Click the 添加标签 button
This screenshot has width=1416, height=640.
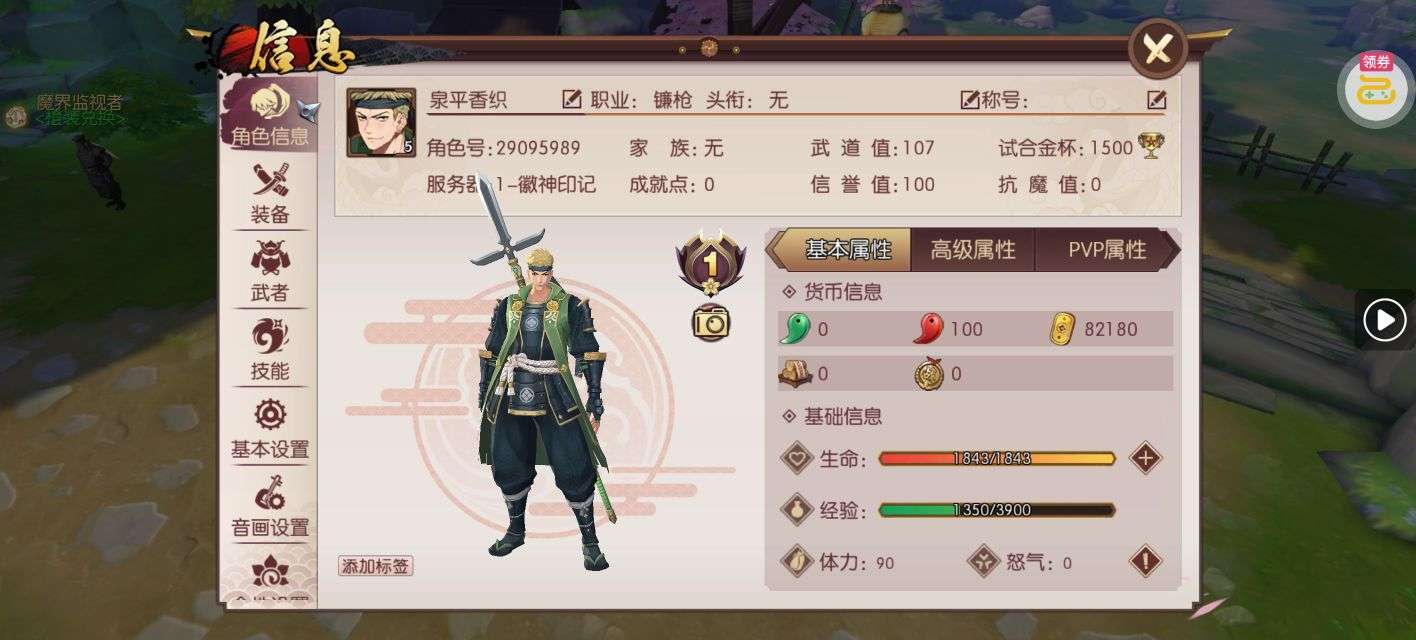coord(375,566)
